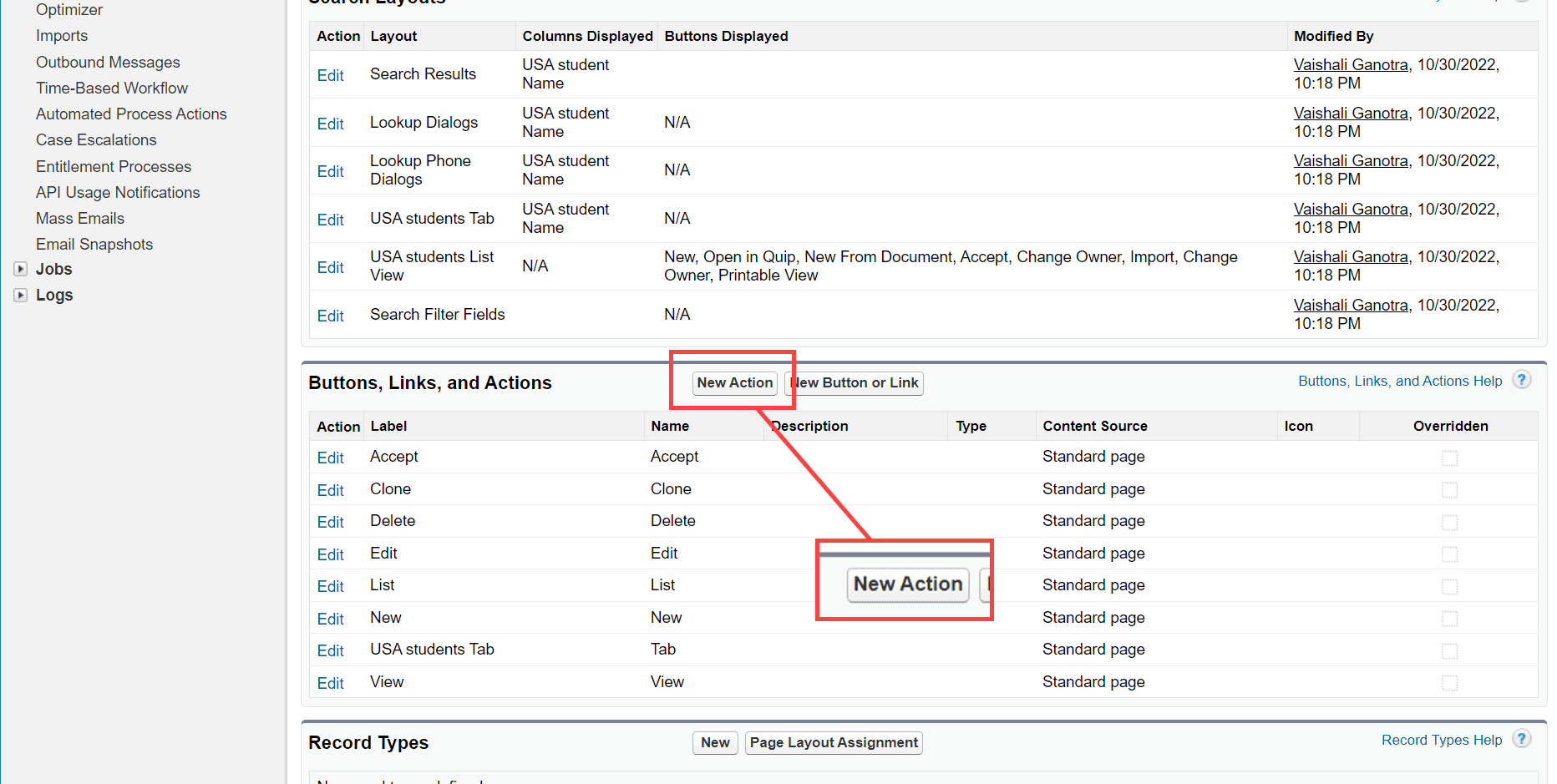Toggle the Overridden checkbox for View
The height and width of the screenshot is (784, 1557).
(x=1449, y=682)
